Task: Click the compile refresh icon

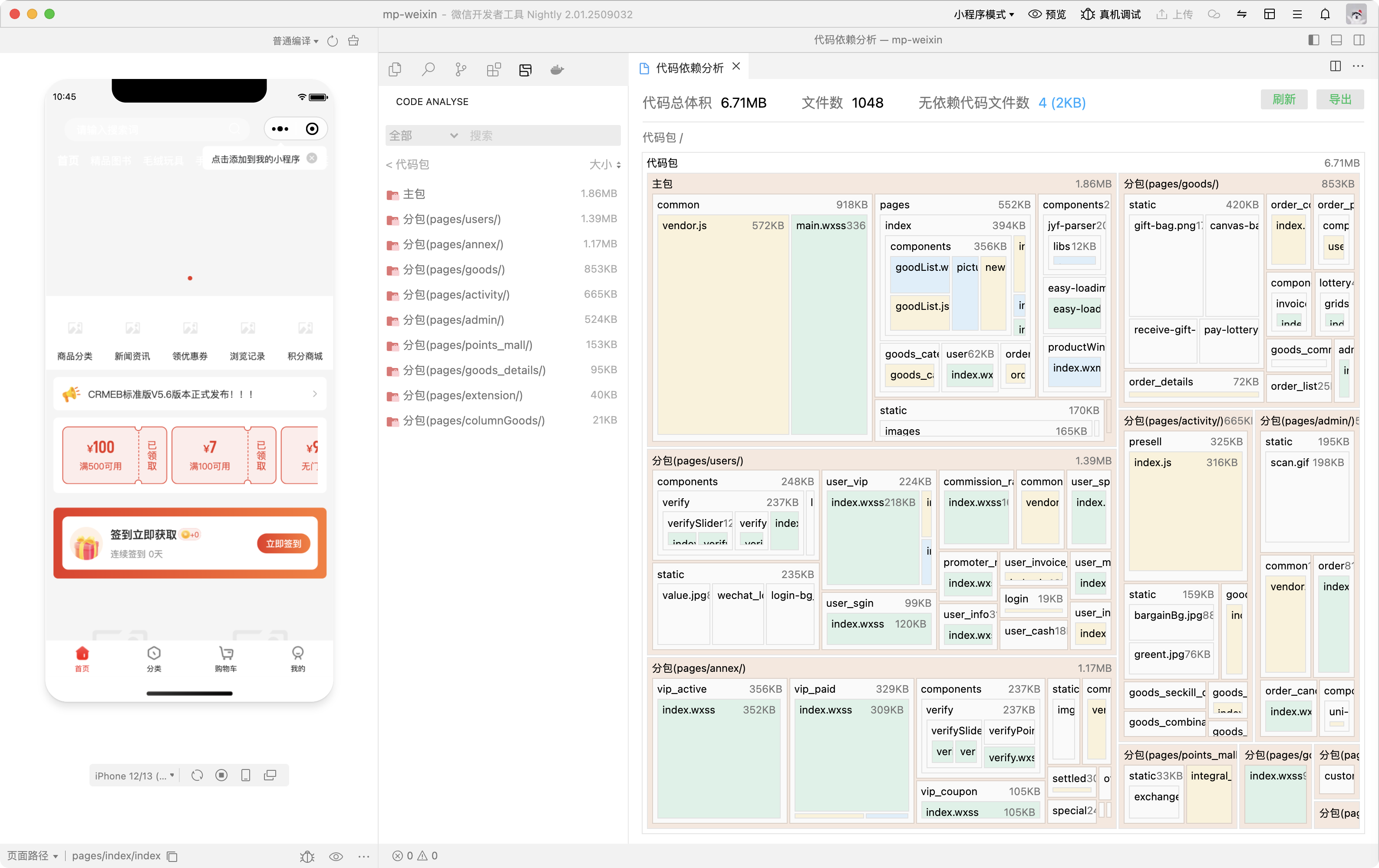Action: click(x=333, y=41)
